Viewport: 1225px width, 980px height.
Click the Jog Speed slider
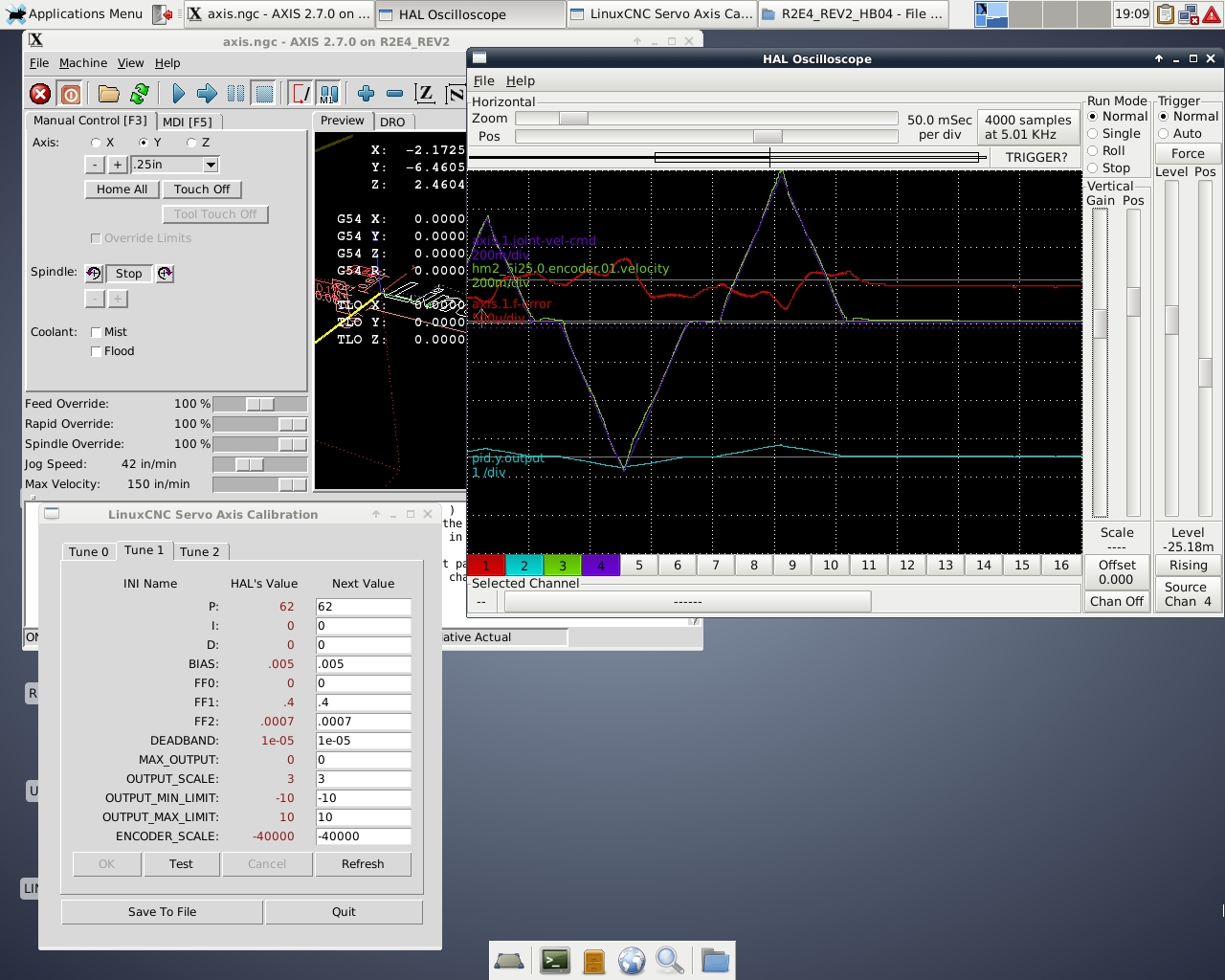tap(259, 464)
